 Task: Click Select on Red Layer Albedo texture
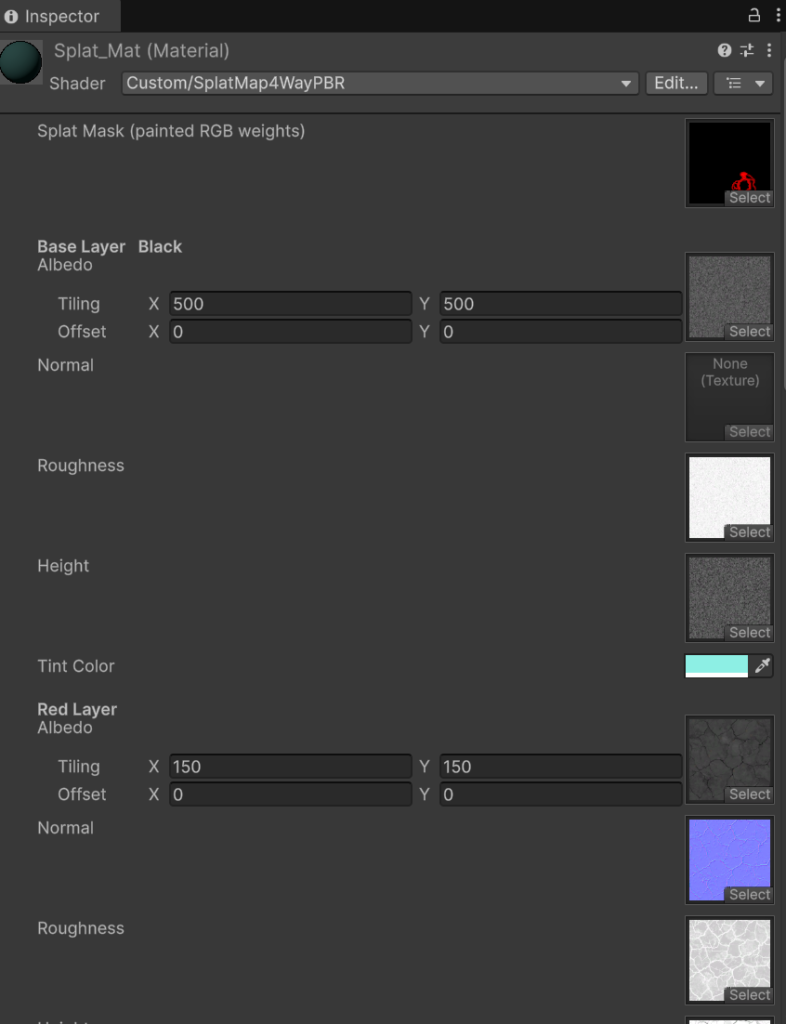(749, 795)
